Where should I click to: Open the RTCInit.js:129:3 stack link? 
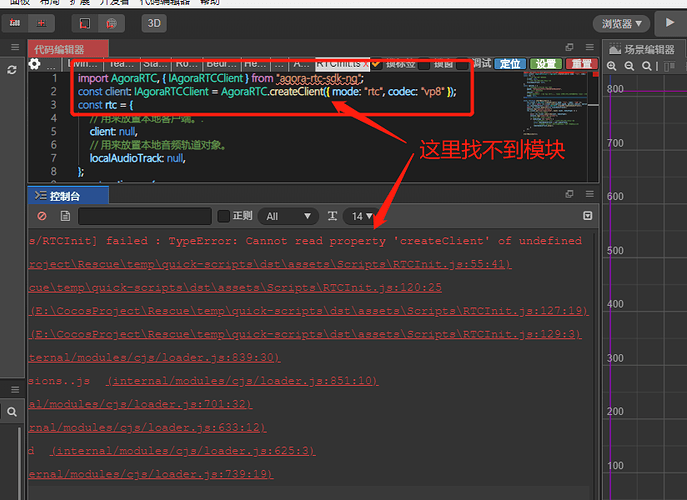(x=305, y=334)
